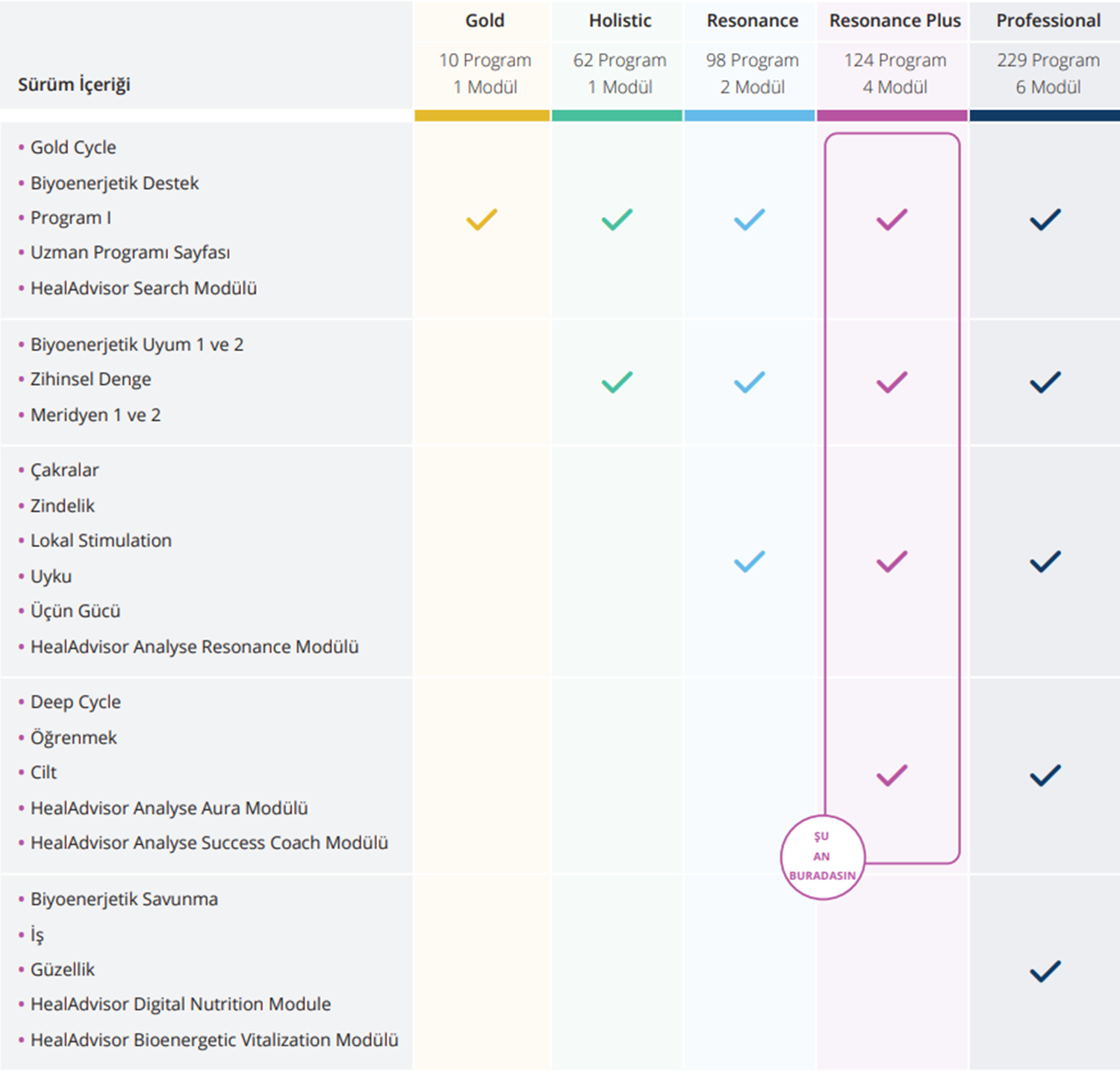Click the HealAdvisor Search Modülü item
Screen dimensions: 1120x1072
(x=143, y=288)
